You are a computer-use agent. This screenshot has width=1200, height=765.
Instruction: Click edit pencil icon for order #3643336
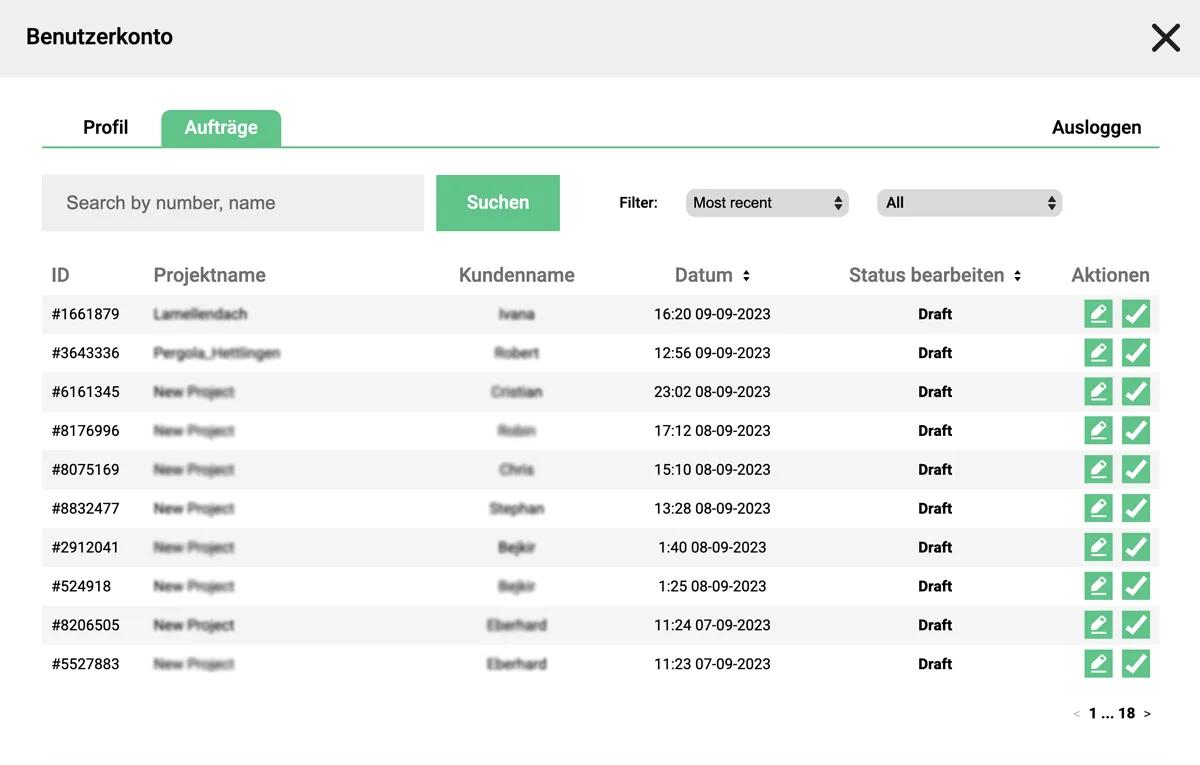coord(1098,353)
